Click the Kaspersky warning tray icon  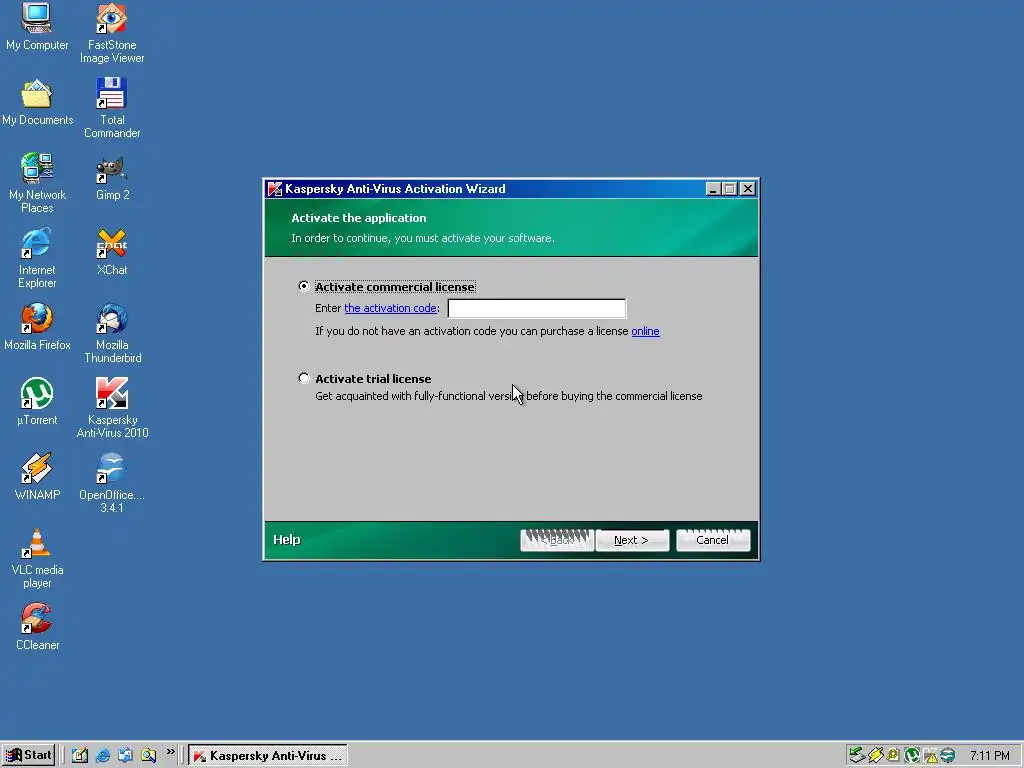930,756
